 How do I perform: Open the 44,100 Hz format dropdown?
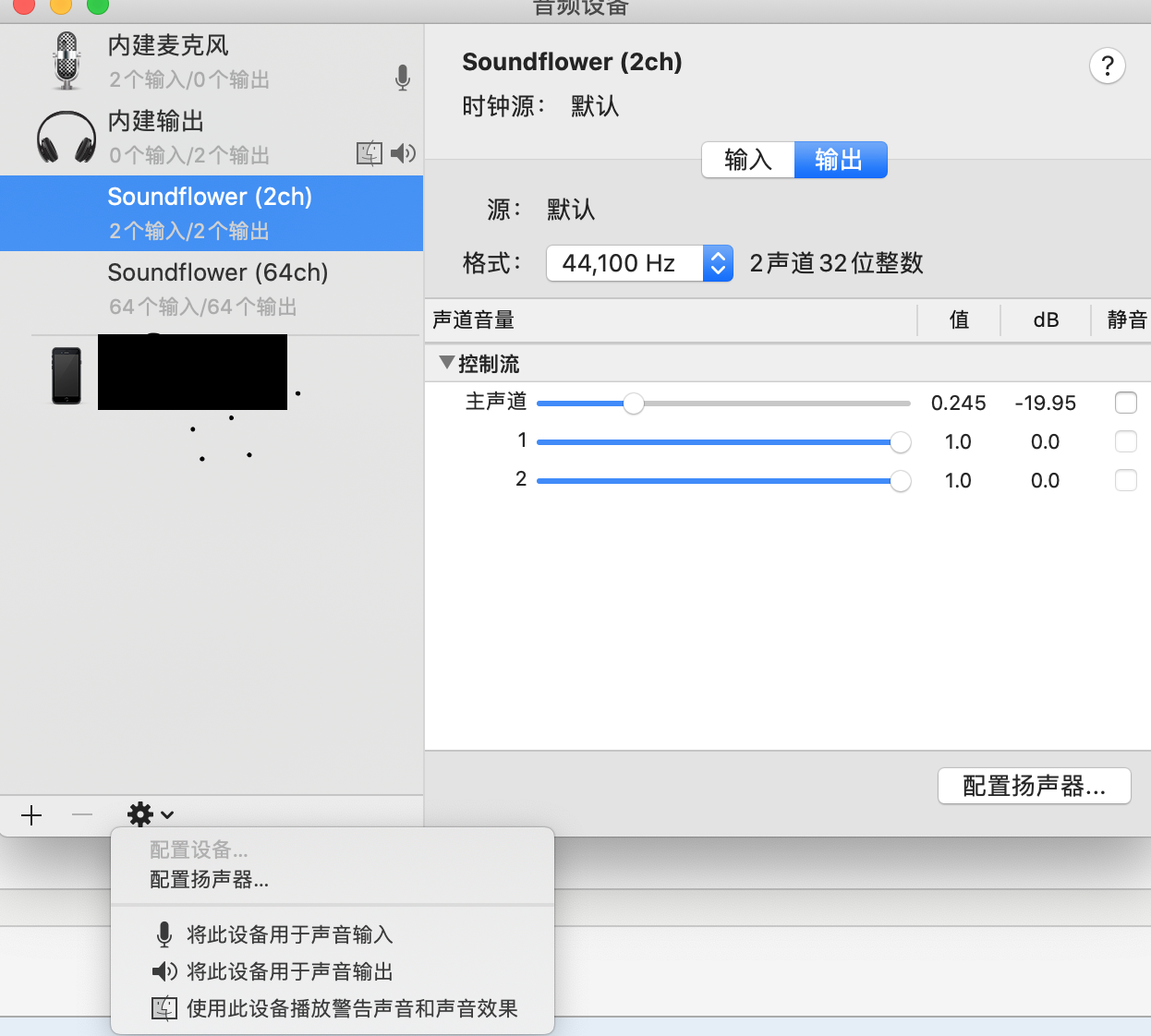pyautogui.click(x=640, y=263)
